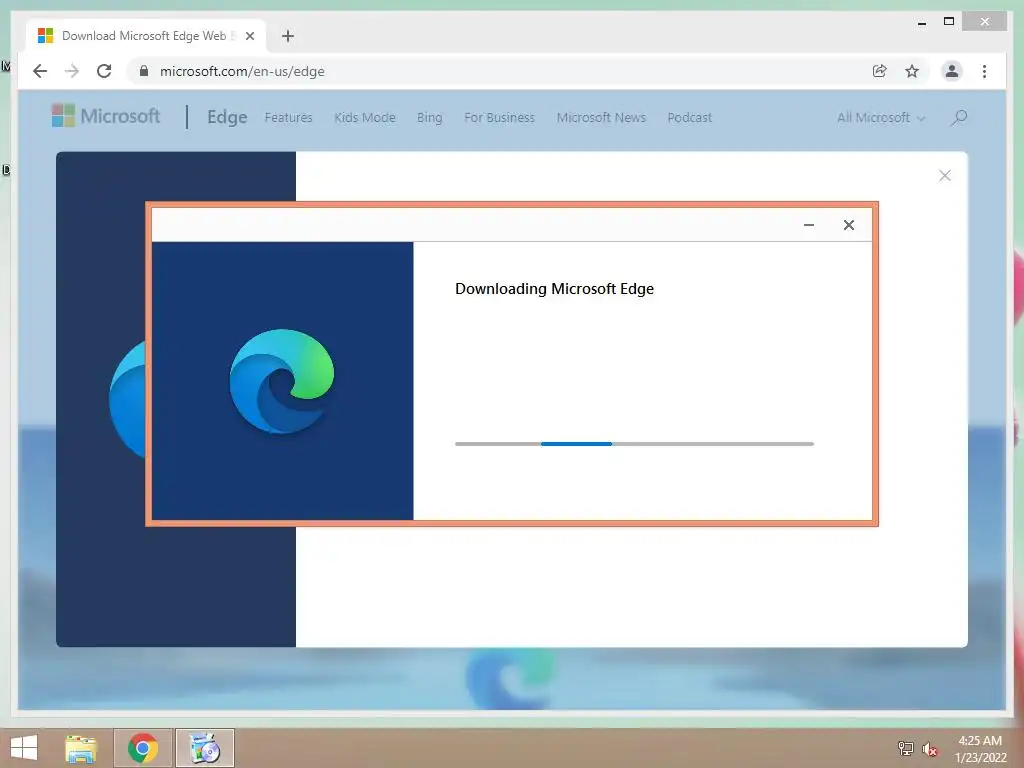This screenshot has height=768, width=1024.
Task: Expand the All Microsoft dropdown
Action: (x=881, y=118)
